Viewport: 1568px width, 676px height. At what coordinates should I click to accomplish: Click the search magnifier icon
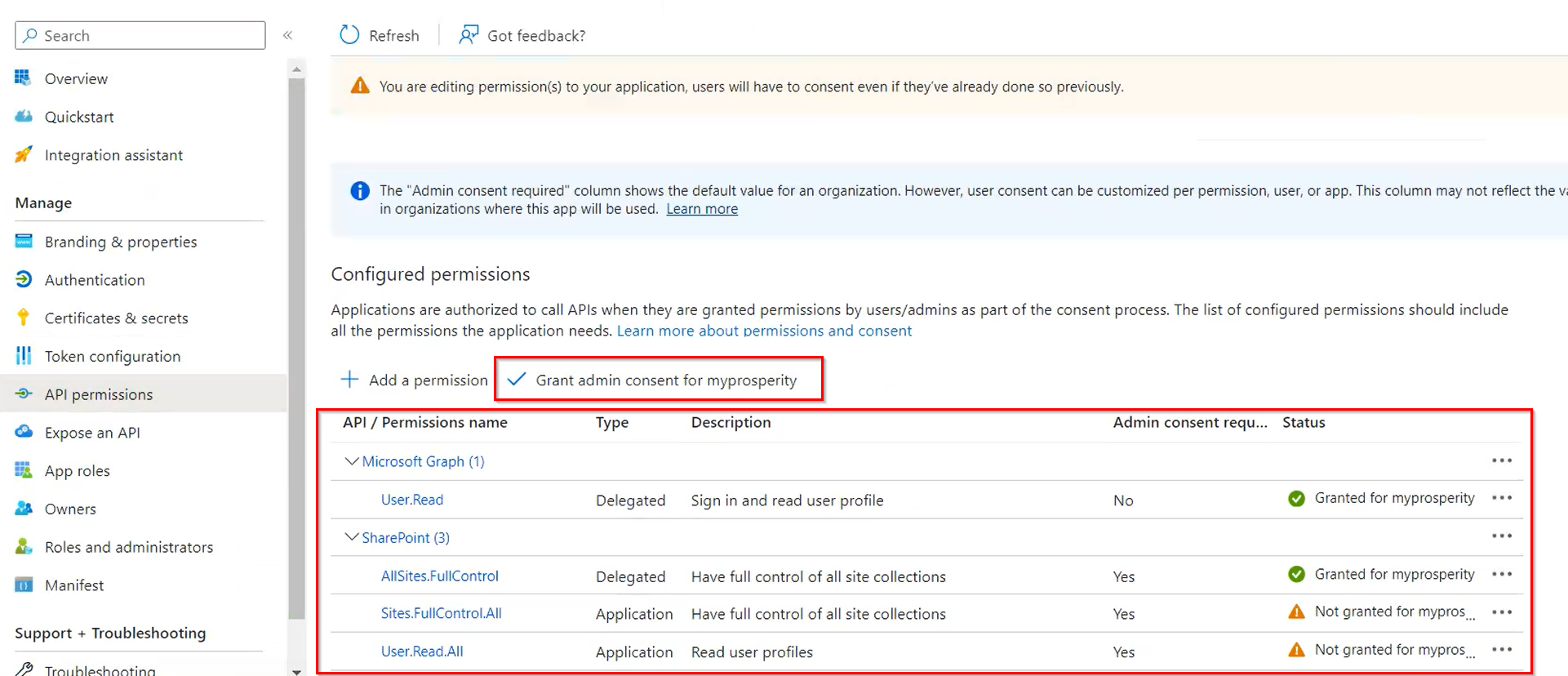[x=30, y=35]
